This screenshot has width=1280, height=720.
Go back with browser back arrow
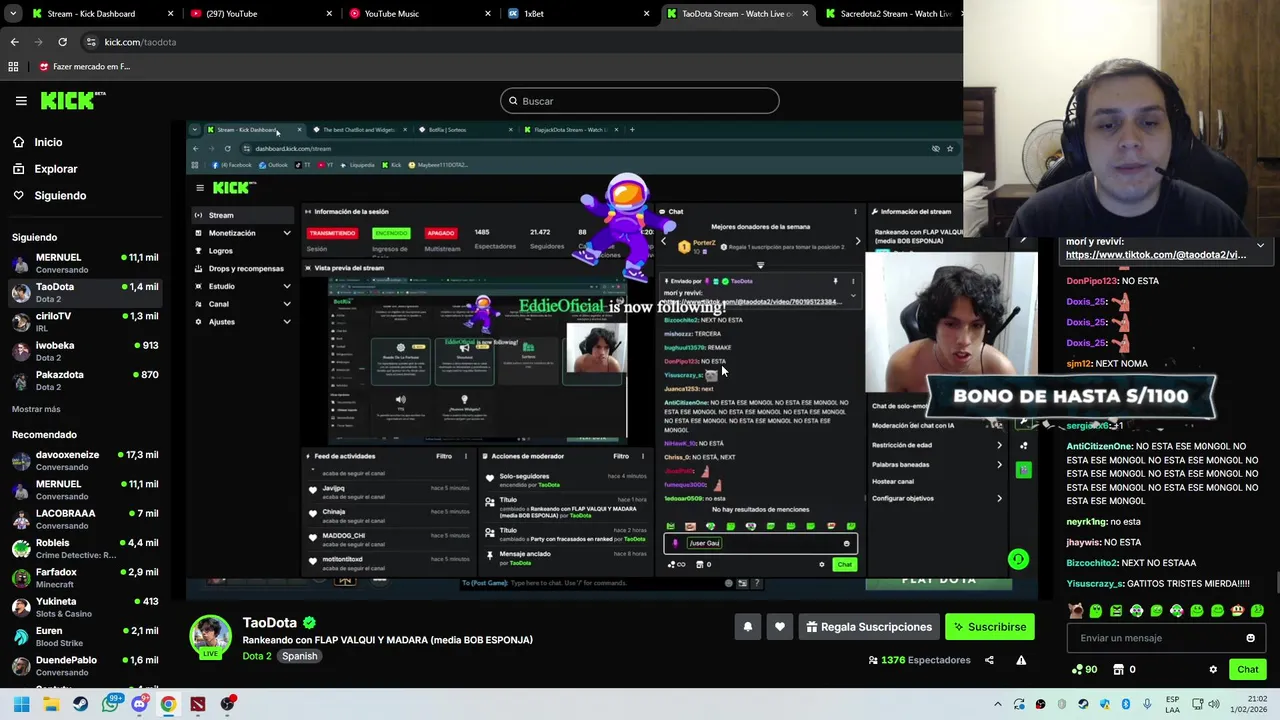14,42
